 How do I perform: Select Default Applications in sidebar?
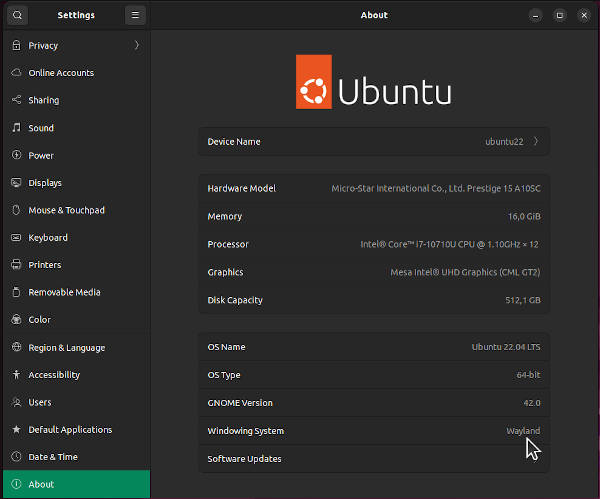pyautogui.click(x=77, y=430)
